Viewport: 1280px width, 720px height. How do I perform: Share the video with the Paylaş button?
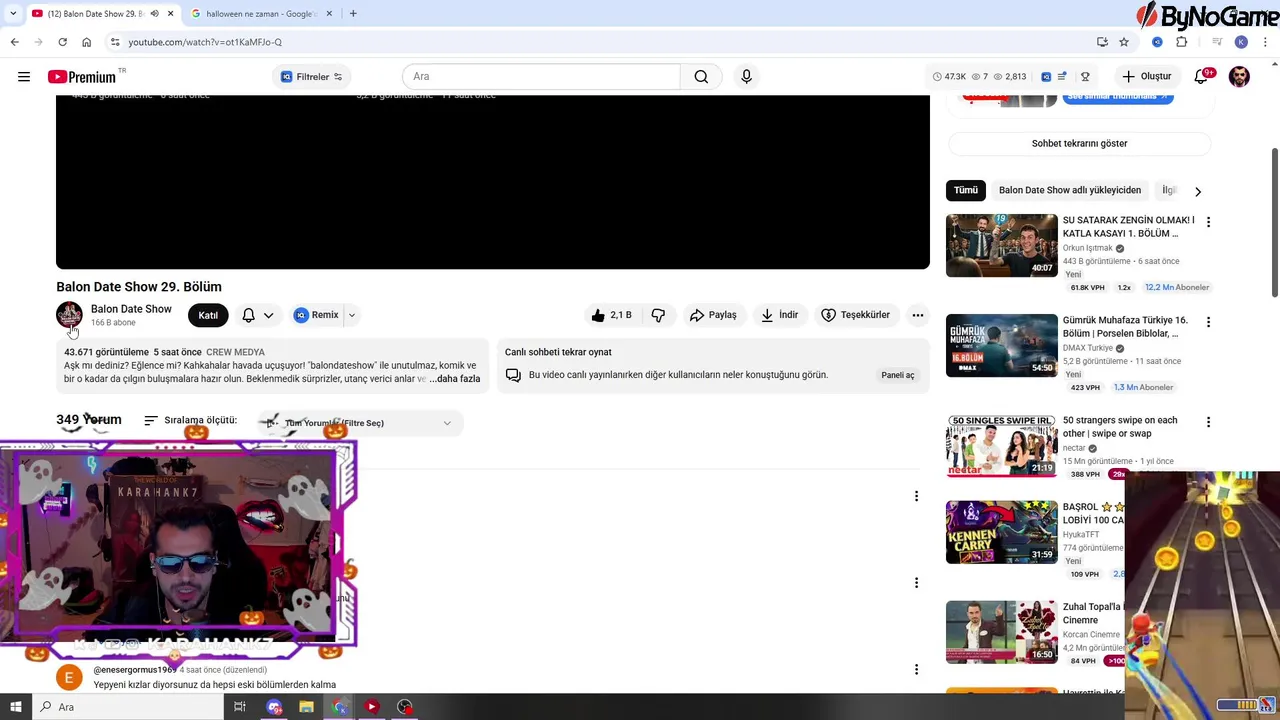coord(713,315)
